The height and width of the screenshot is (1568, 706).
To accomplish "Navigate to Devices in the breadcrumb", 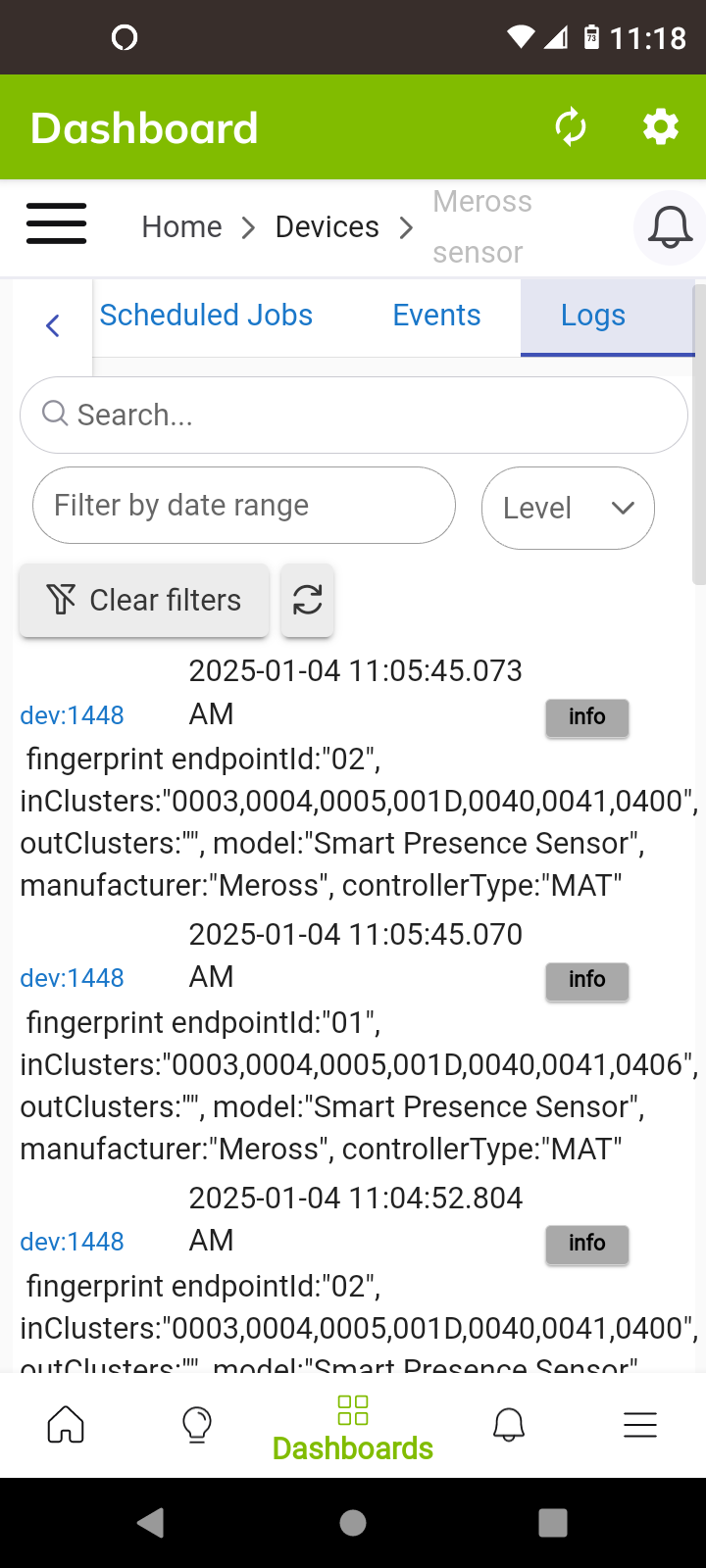I will tap(327, 226).
